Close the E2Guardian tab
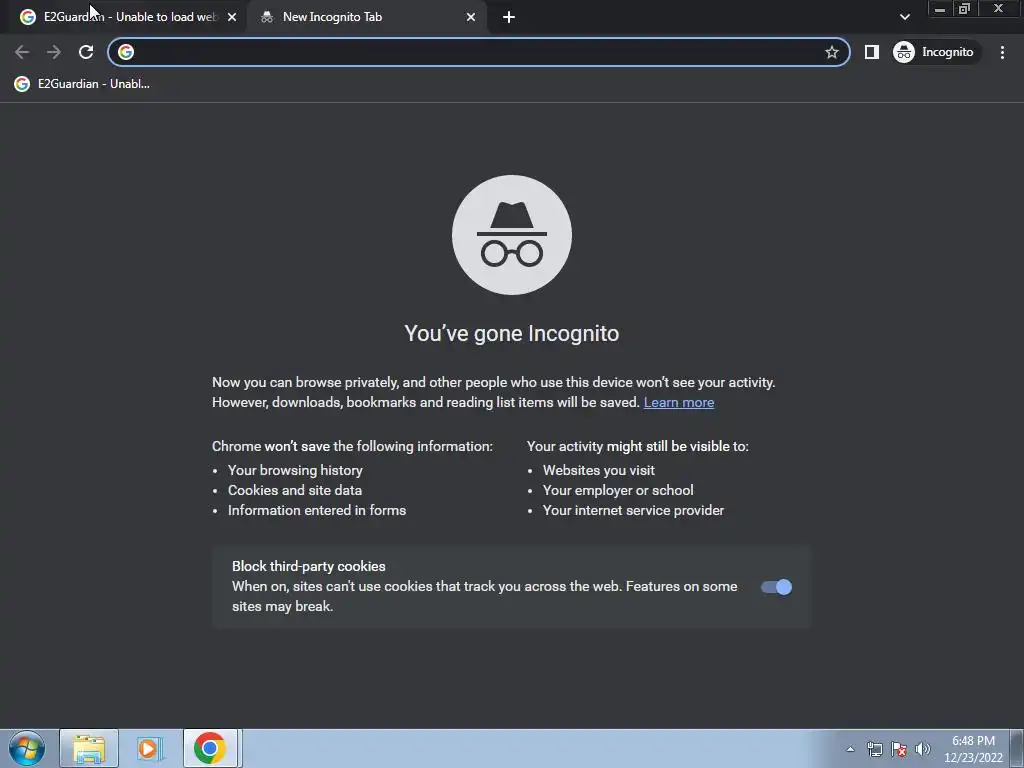Screen dimensions: 1024x768 pyautogui.click(x=232, y=18)
